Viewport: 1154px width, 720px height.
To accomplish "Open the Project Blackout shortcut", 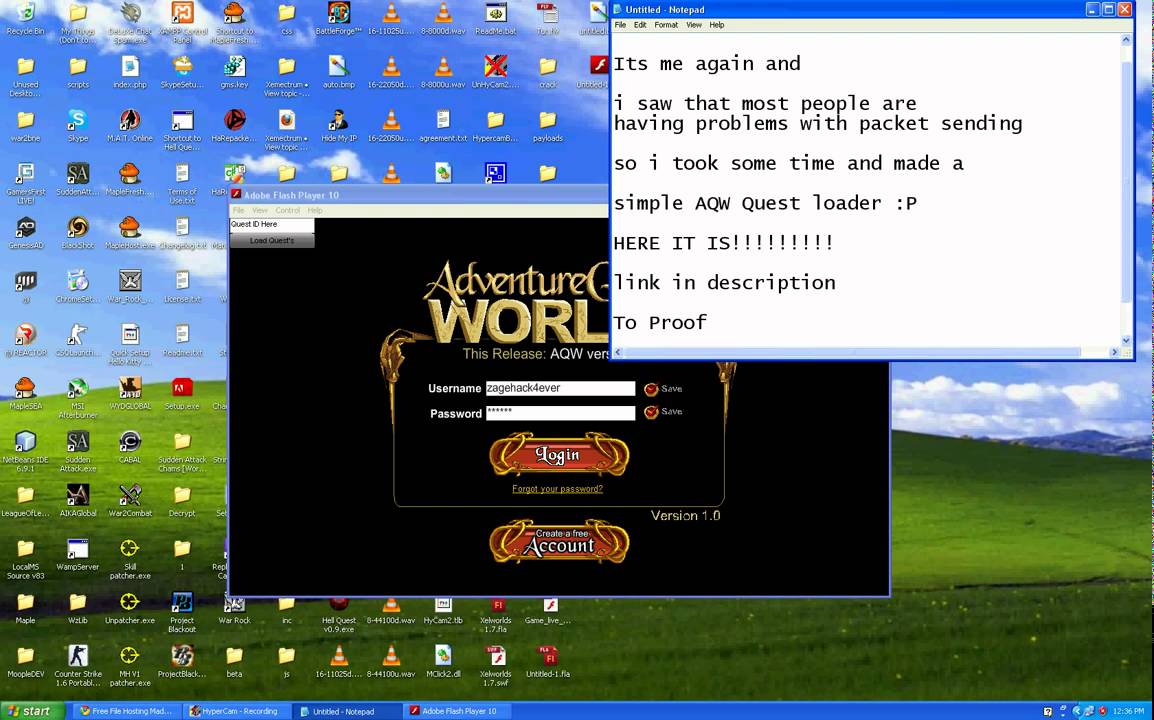I will point(182,602).
